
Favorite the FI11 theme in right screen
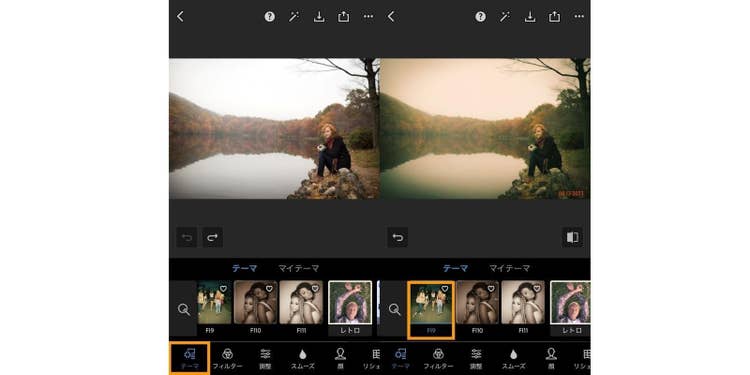(x=537, y=288)
